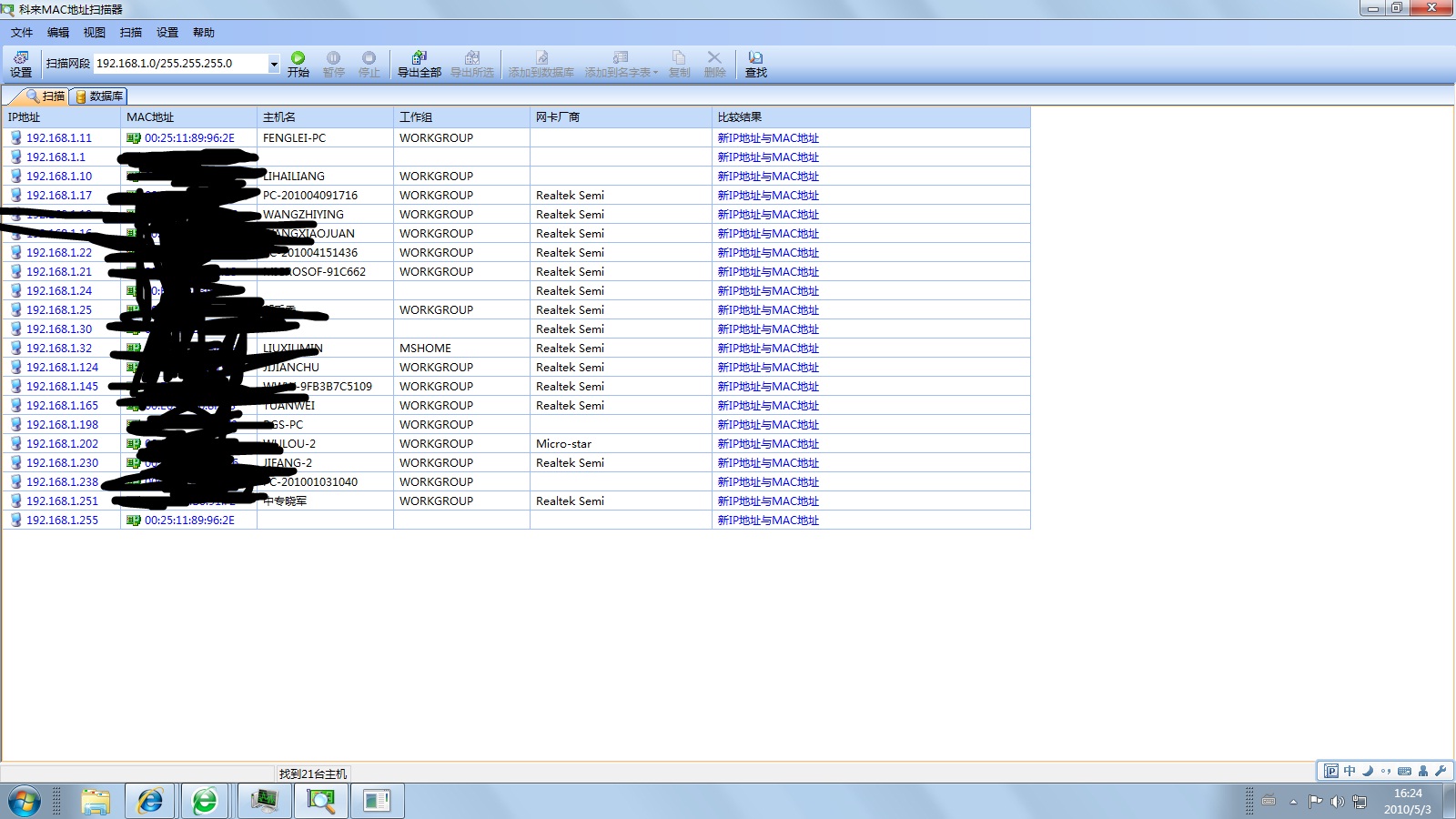Click the 导出所选 export selected icon
This screenshot has height=819, width=1456.
[x=471, y=64]
